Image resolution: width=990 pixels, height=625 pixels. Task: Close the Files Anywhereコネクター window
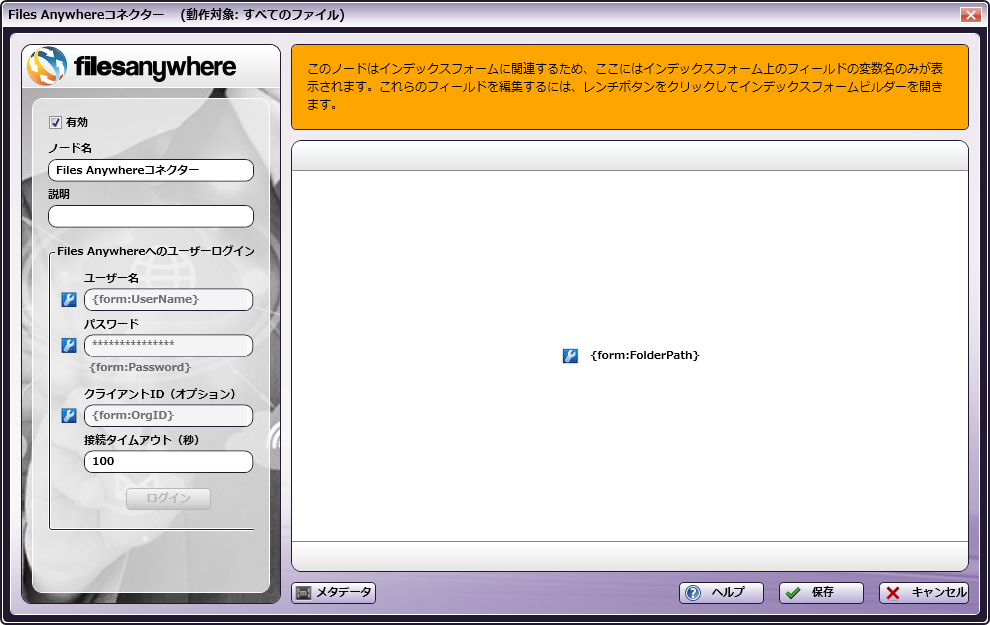coord(970,15)
